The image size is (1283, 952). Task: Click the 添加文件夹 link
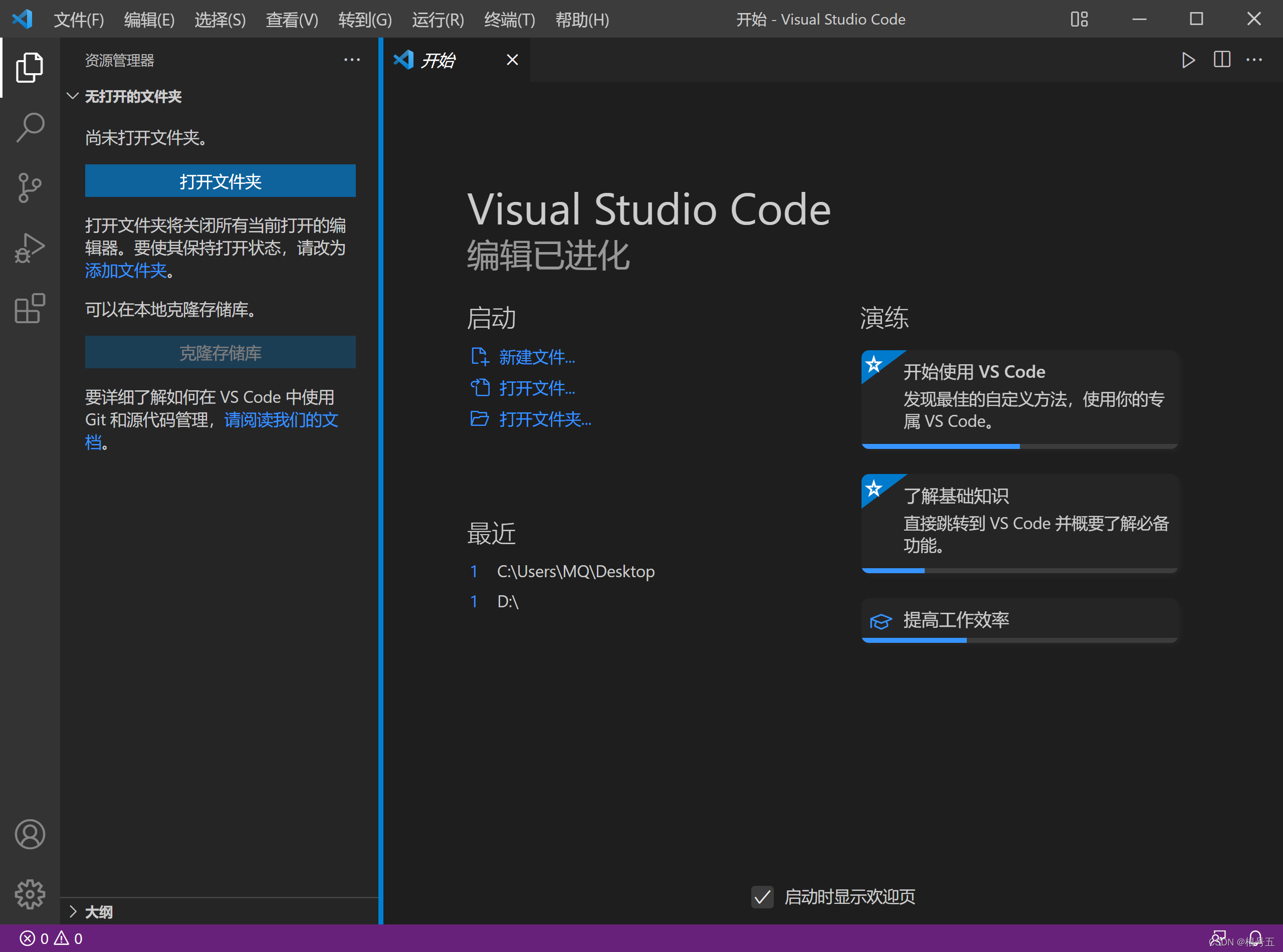click(x=126, y=270)
